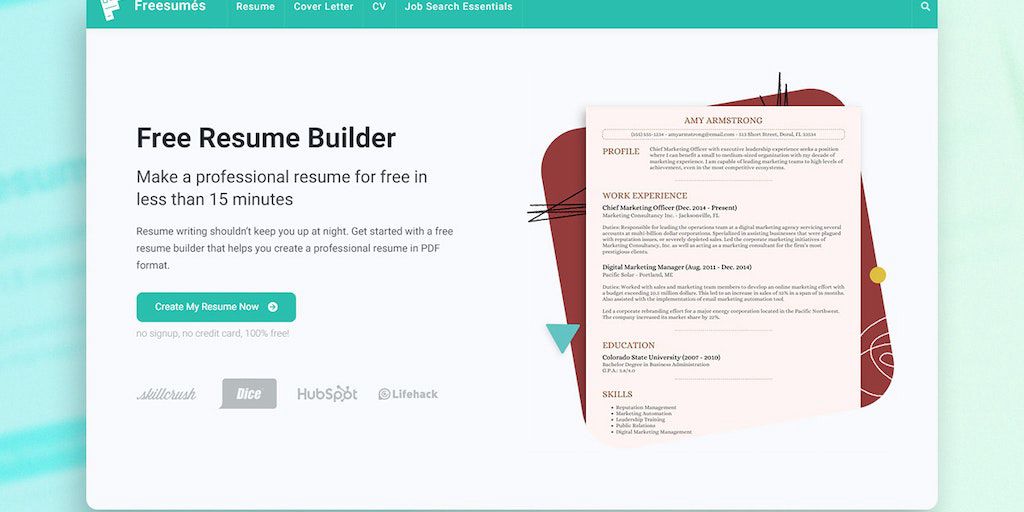The width and height of the screenshot is (1024, 512).
Task: Open the Cover Letter menu item
Action: coord(323,7)
